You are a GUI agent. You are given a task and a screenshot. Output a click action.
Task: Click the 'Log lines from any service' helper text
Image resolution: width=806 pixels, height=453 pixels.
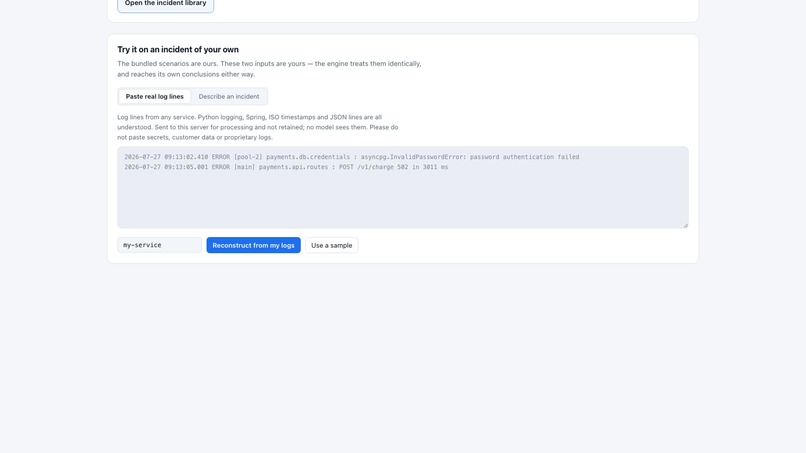258,127
